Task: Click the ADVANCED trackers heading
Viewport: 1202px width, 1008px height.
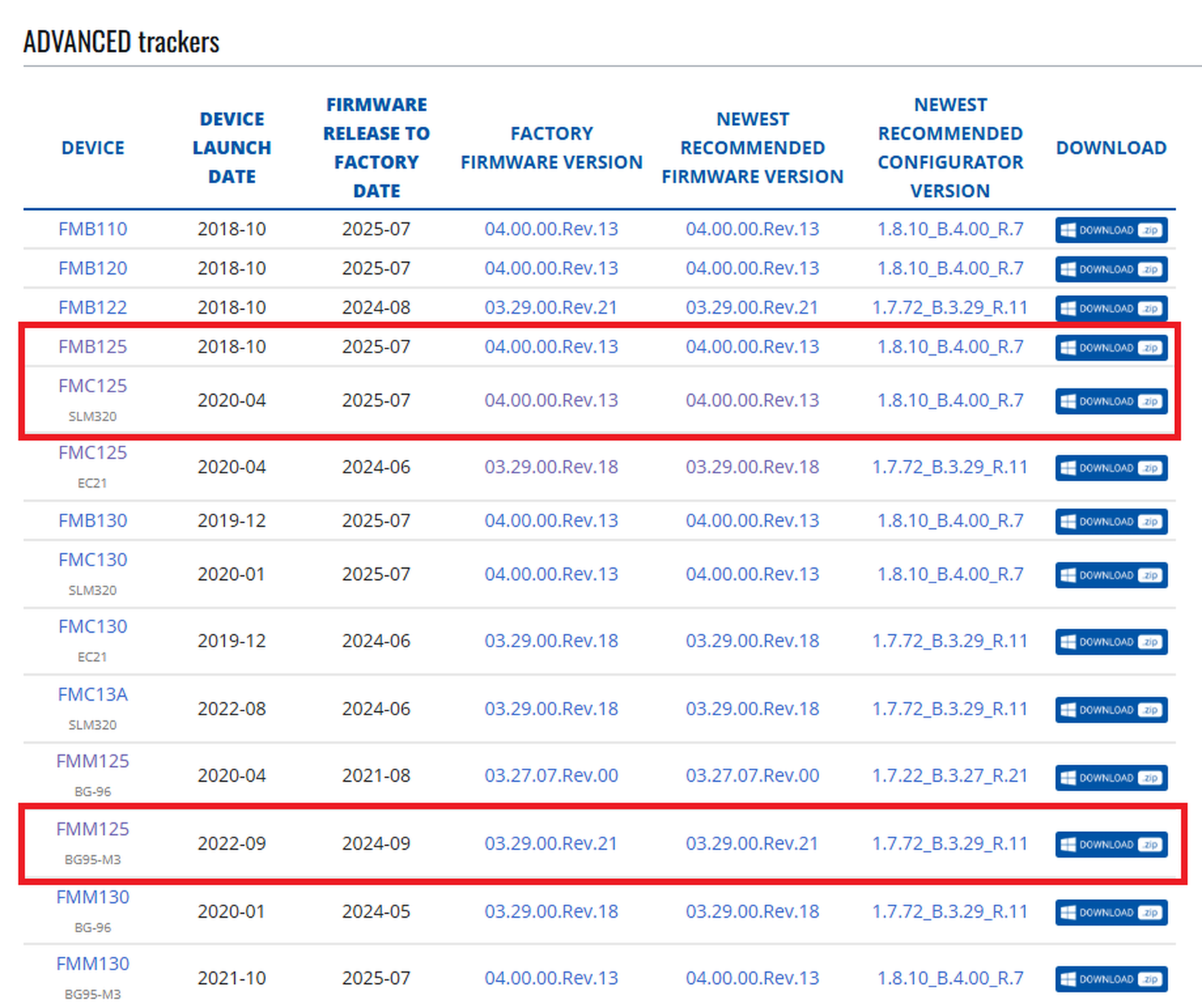Action: click(x=122, y=42)
